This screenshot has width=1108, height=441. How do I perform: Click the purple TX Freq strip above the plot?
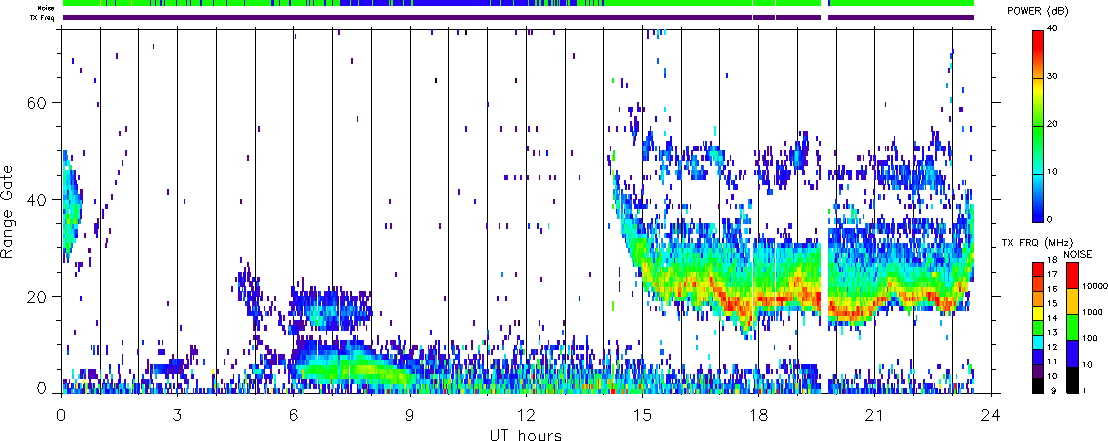pyautogui.click(x=518, y=18)
